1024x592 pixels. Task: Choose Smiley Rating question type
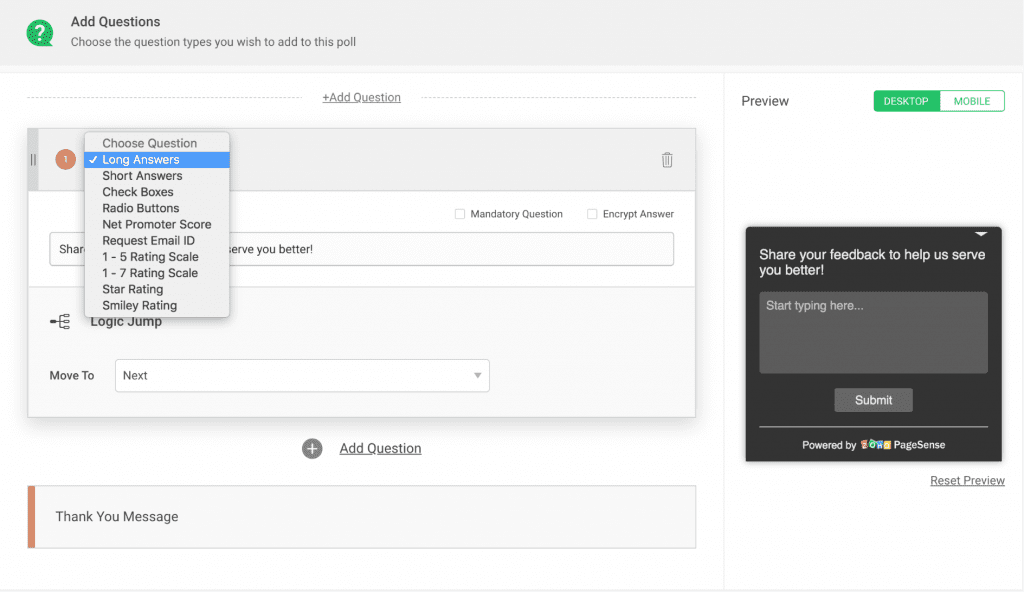coord(138,305)
